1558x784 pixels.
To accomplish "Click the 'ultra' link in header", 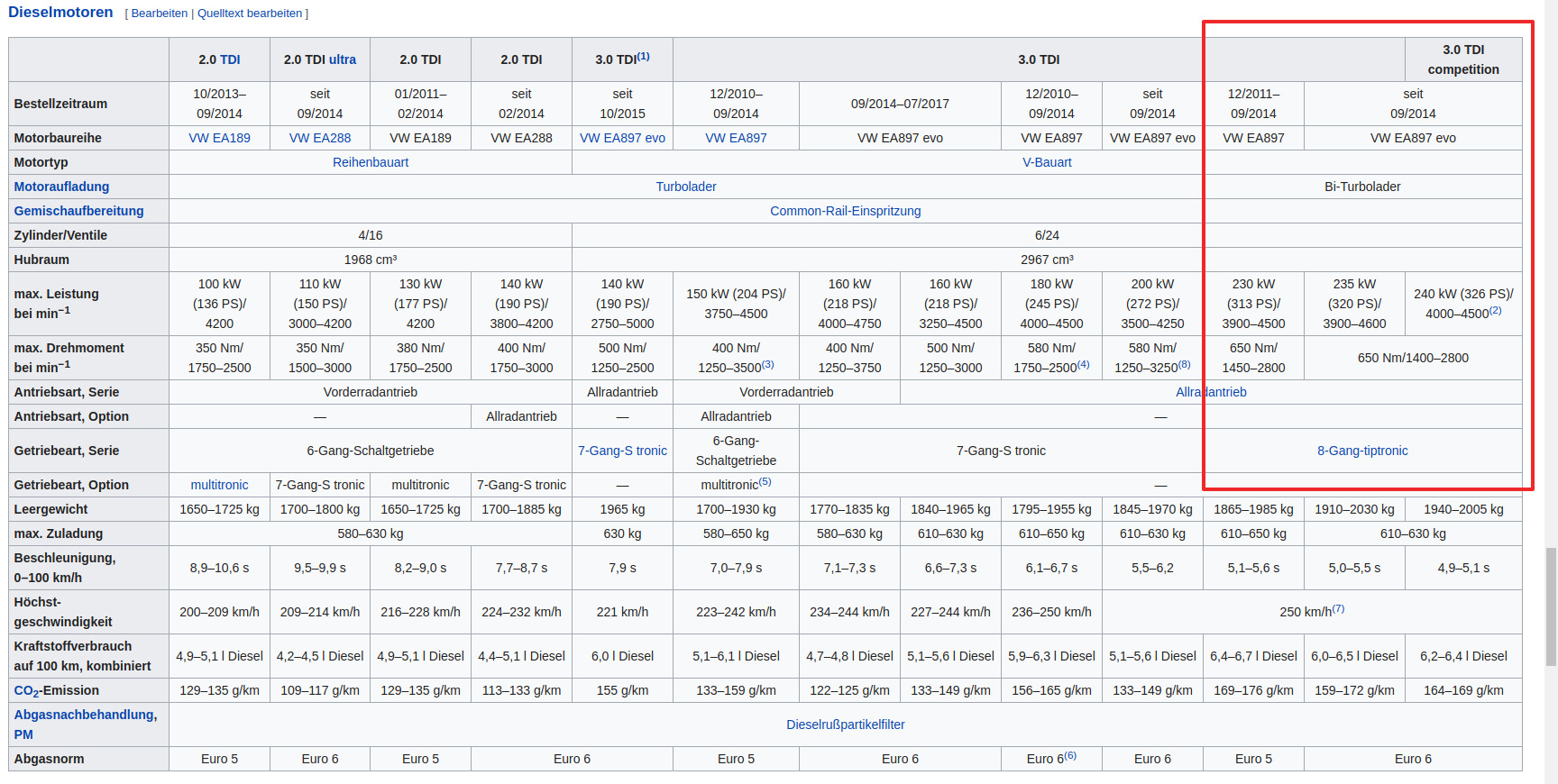I will tap(343, 59).
